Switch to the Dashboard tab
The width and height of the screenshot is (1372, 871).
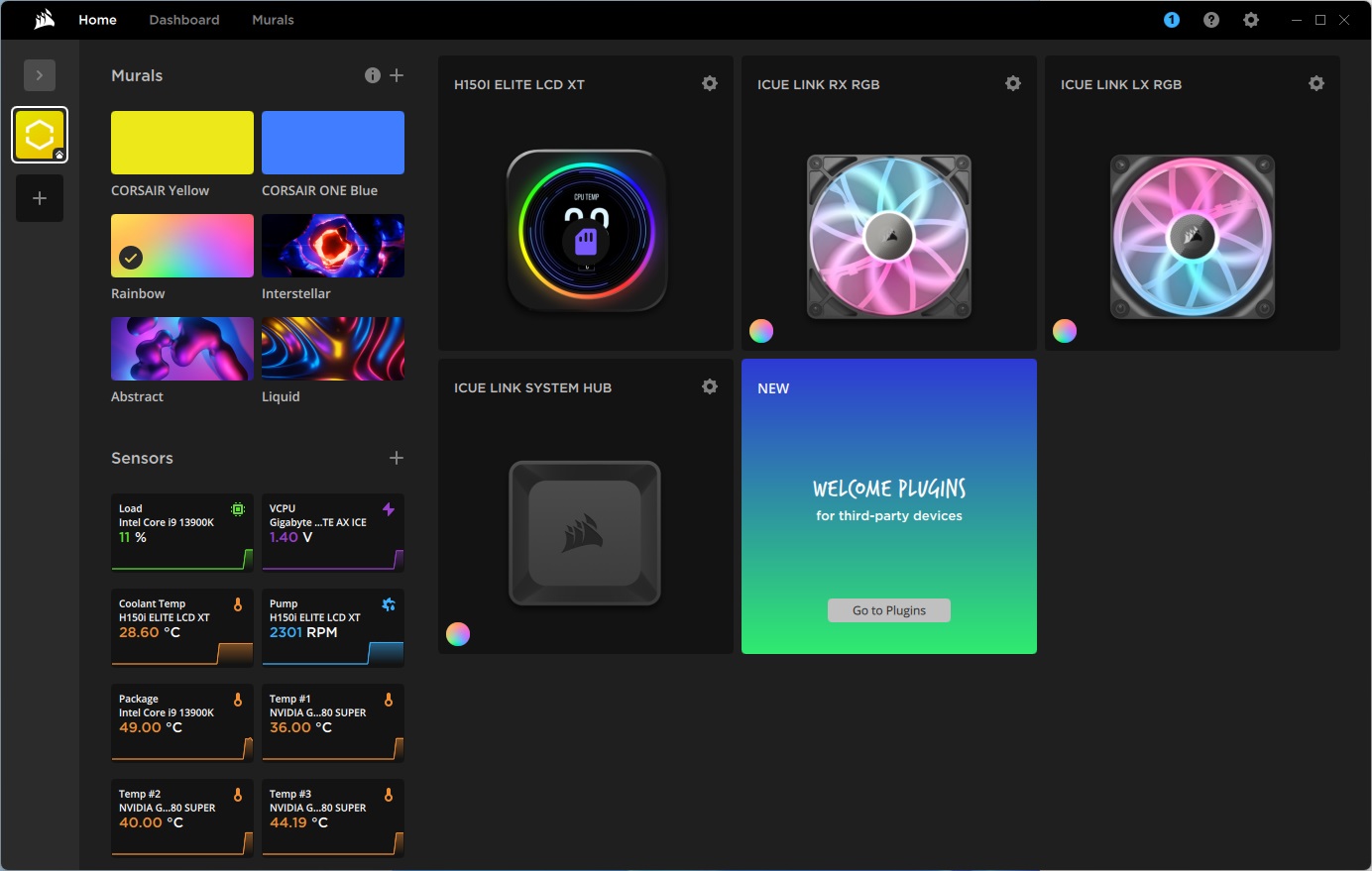click(184, 20)
